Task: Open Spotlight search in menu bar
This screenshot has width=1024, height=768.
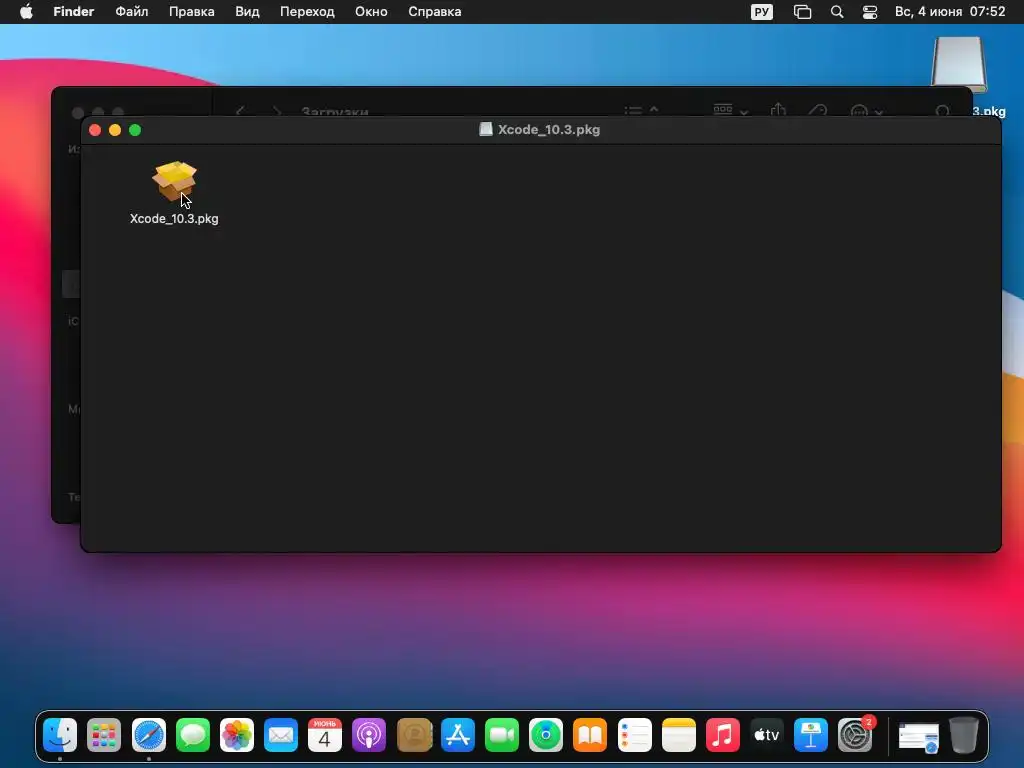Action: tap(837, 12)
